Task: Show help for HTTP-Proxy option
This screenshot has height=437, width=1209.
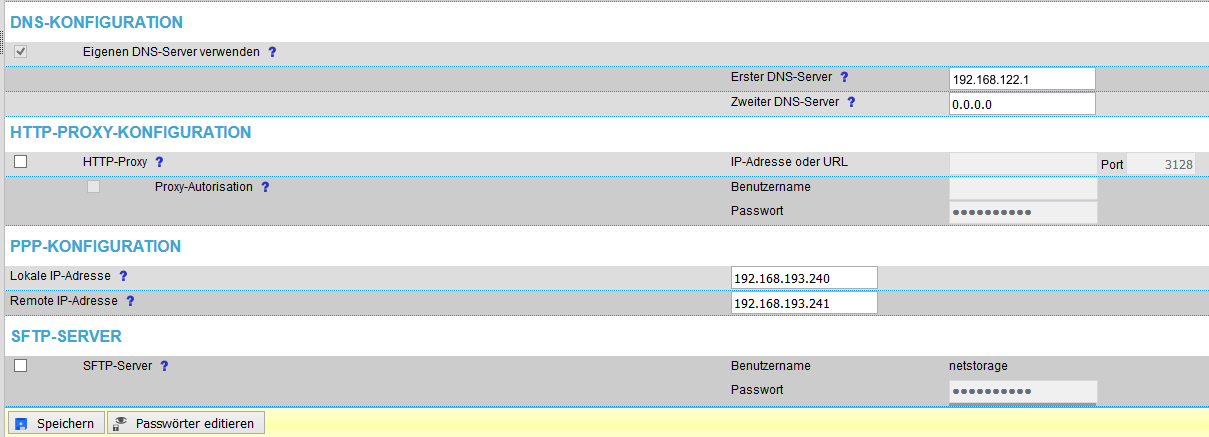Action: tap(159, 161)
